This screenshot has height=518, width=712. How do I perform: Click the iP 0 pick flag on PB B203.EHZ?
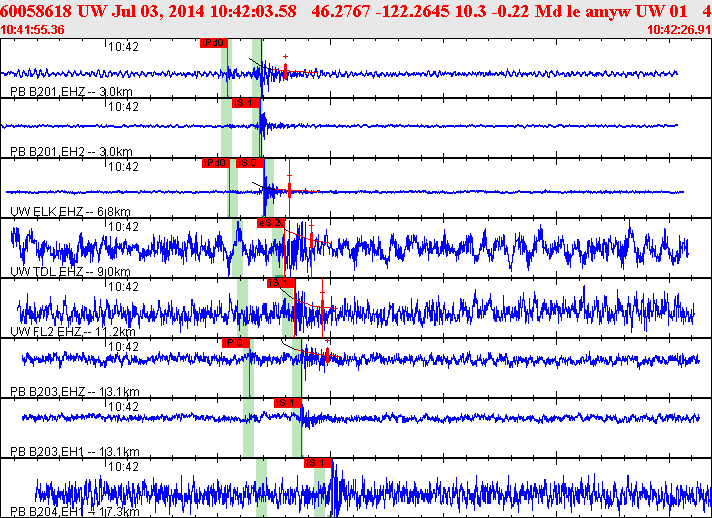235,343
